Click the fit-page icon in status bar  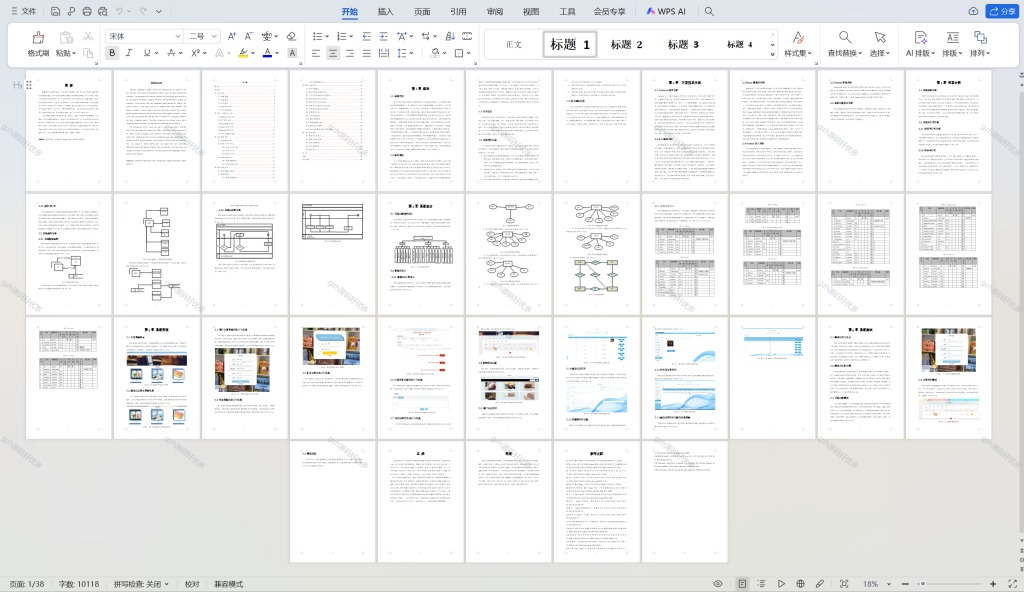tap(844, 584)
